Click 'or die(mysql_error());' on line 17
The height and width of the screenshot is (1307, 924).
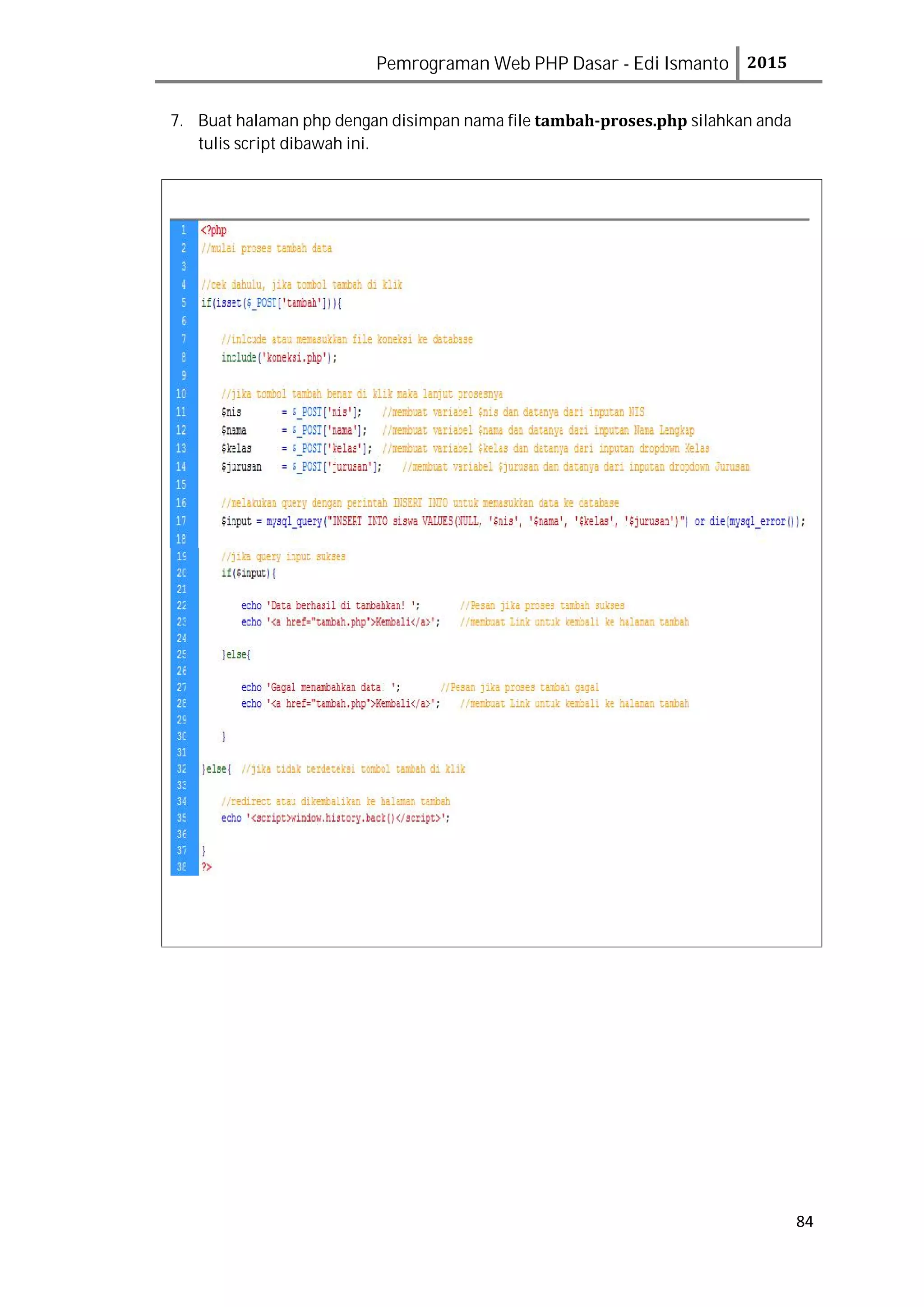(750, 521)
